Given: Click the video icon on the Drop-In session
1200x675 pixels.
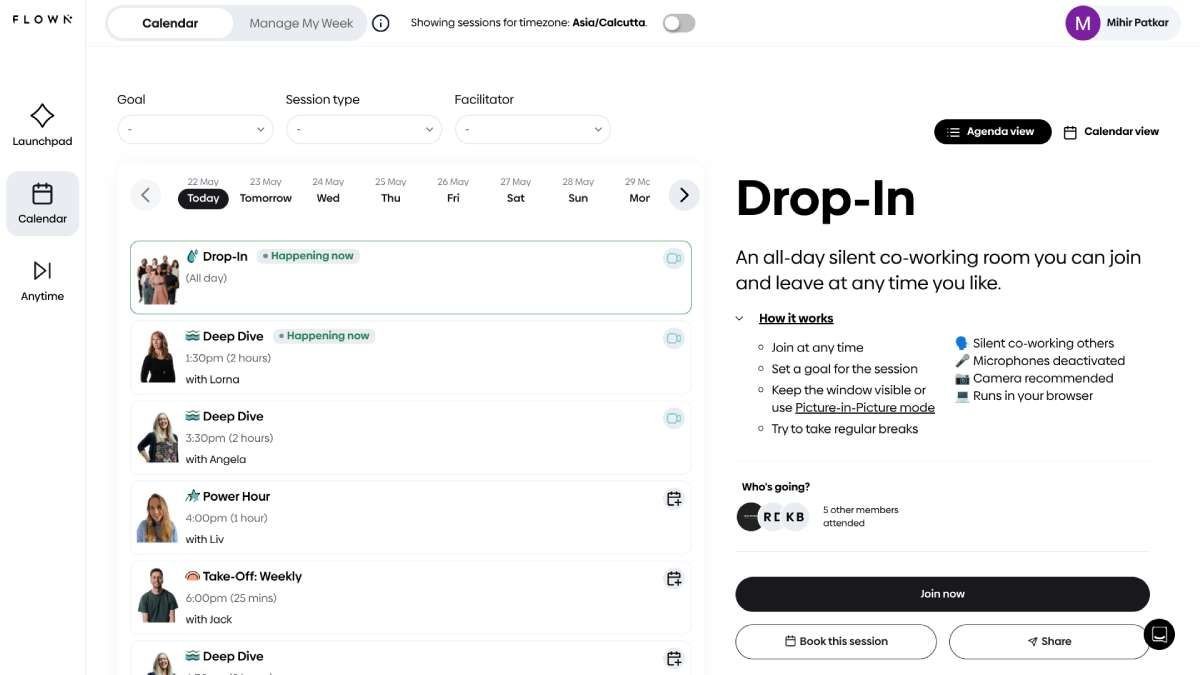Looking at the screenshot, I should tap(674, 258).
